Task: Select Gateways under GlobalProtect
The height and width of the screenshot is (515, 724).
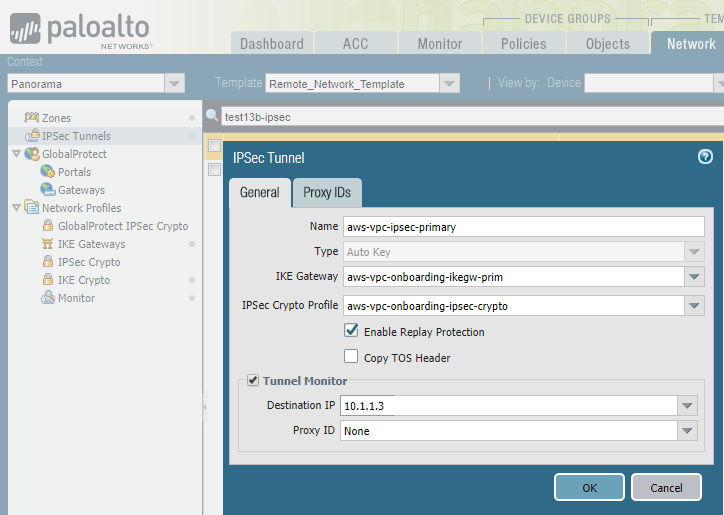Action: [x=81, y=190]
